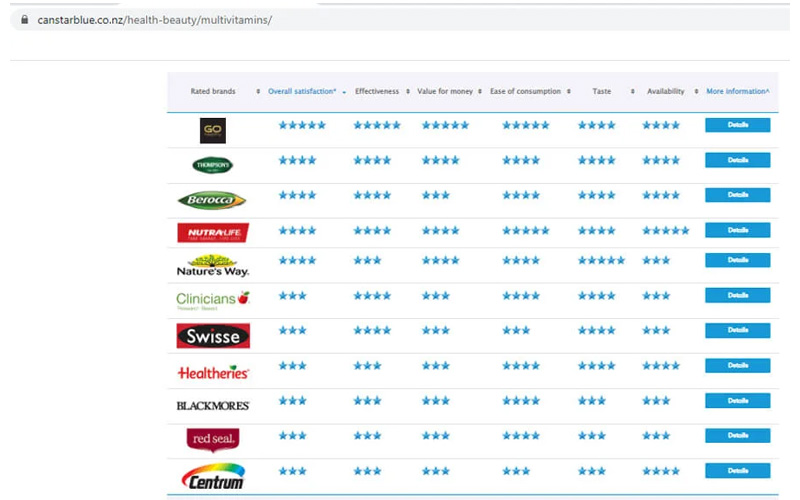This screenshot has height=500, width=800.
Task: Click the Thompson's brand logo
Action: 212,165
